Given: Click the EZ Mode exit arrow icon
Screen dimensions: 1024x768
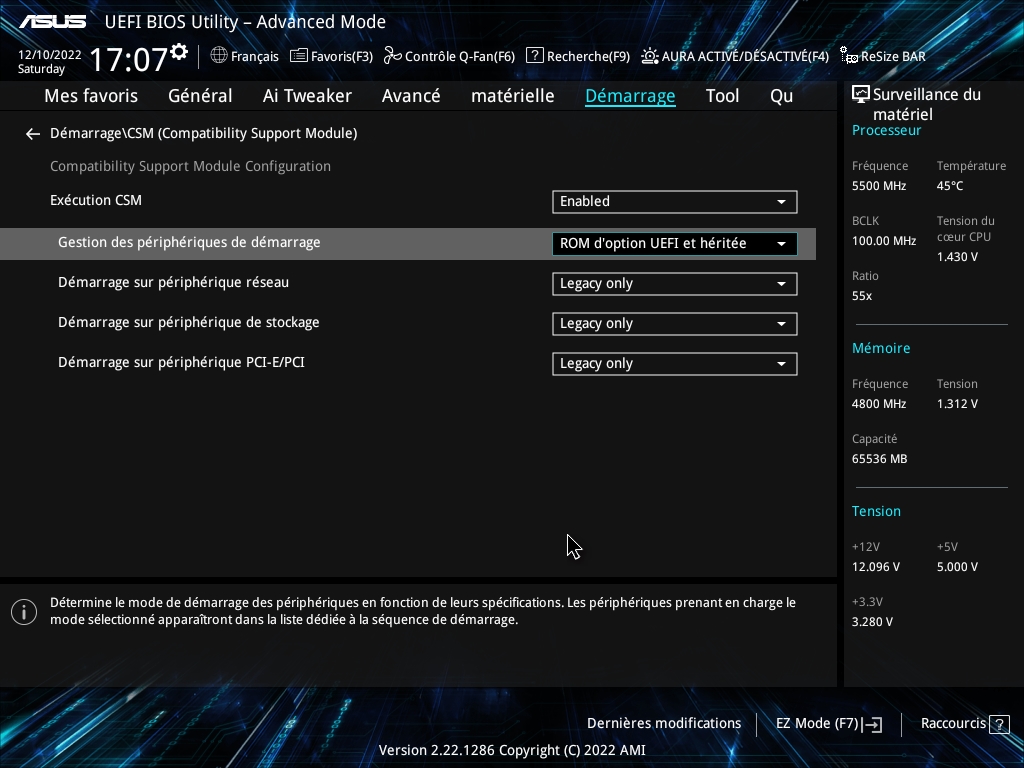Looking at the screenshot, I should pos(872,724).
